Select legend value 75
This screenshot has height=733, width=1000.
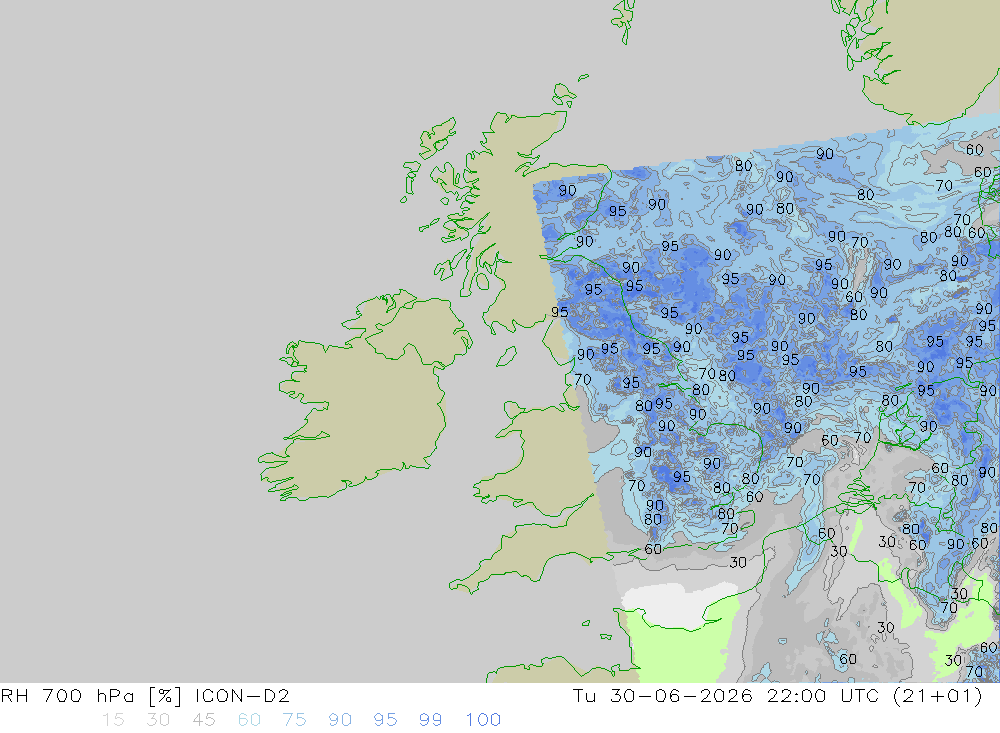295,720
